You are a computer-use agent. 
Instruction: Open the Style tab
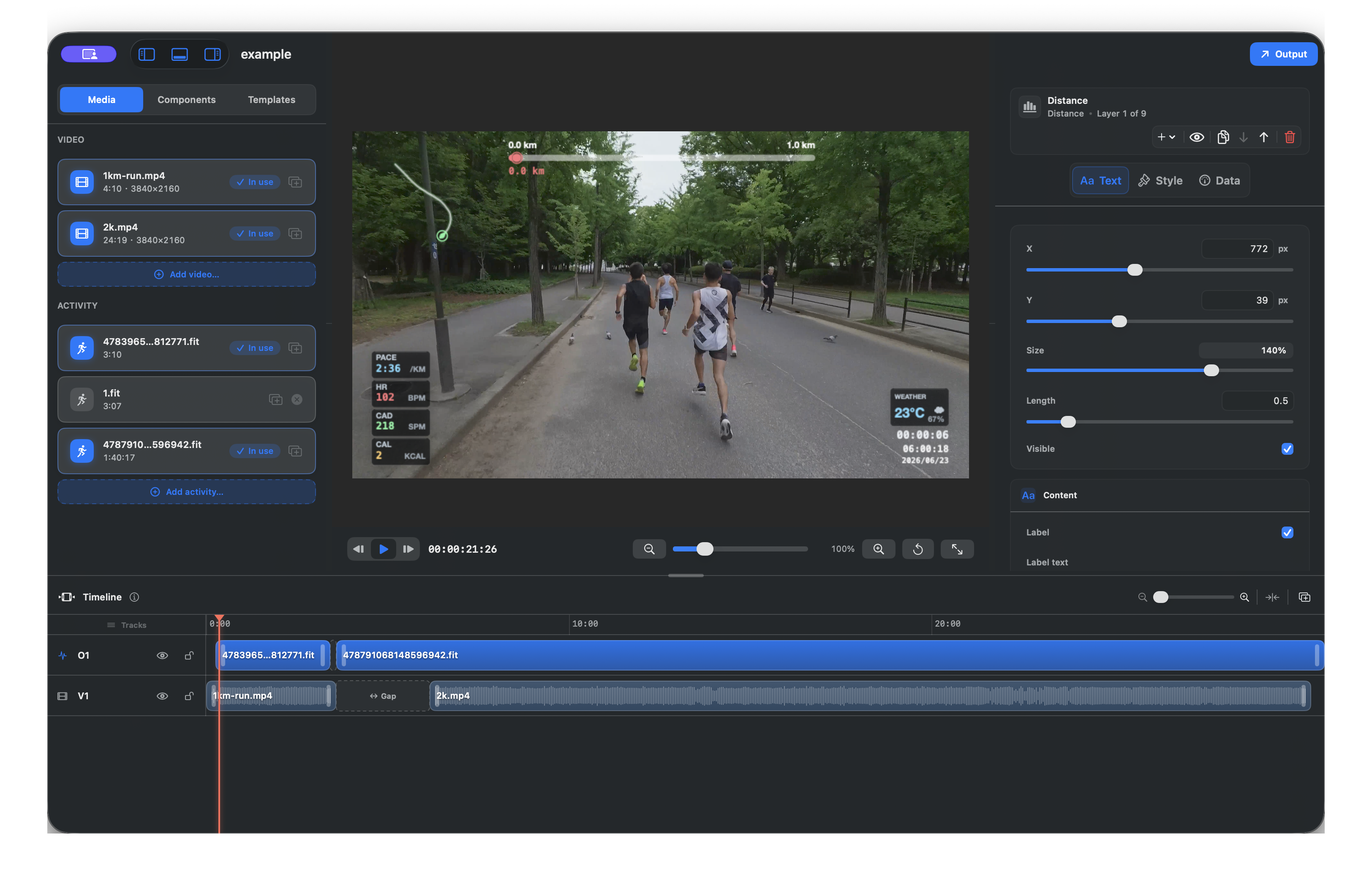tap(1160, 180)
